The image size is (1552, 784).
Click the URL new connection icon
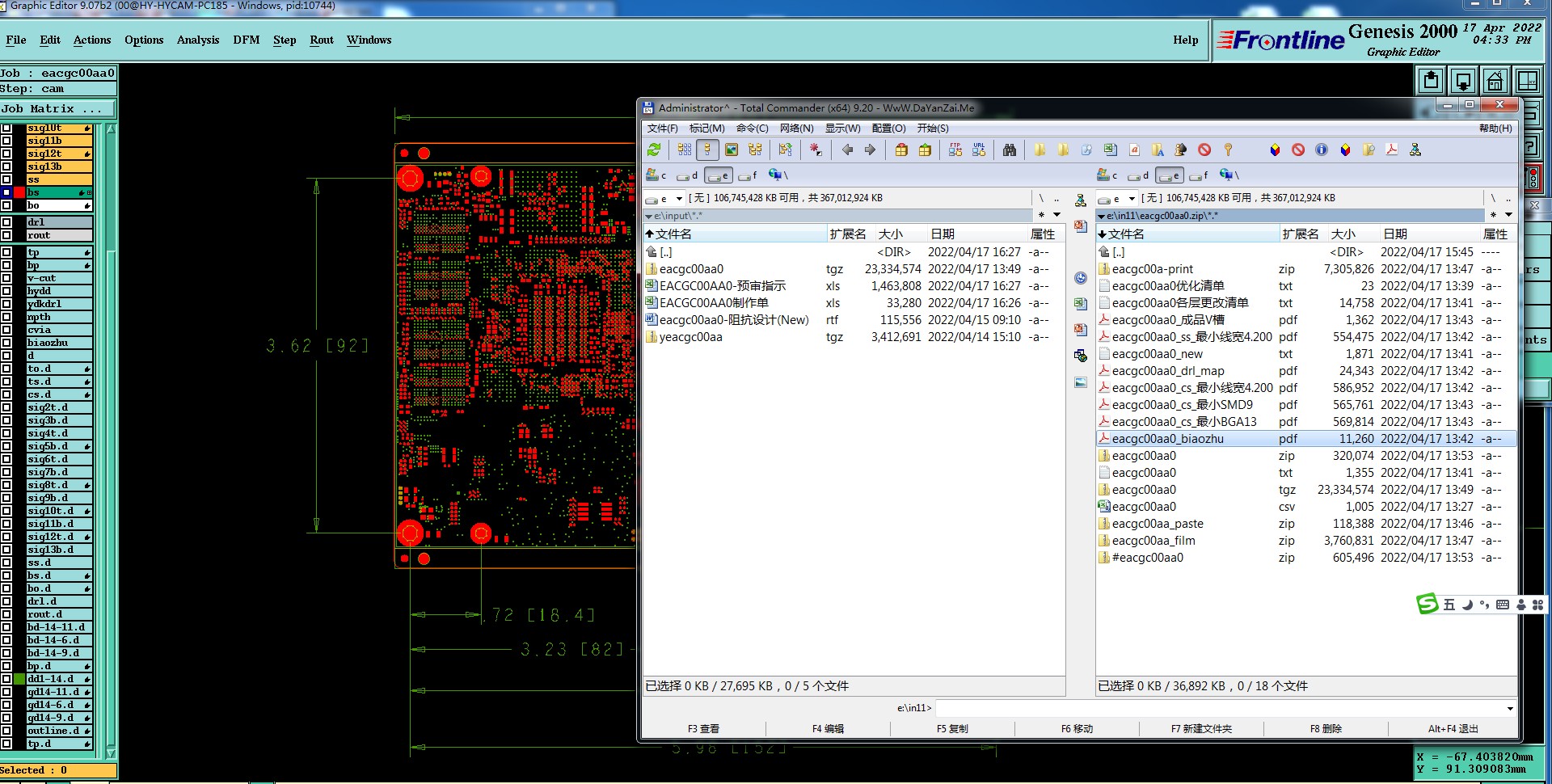click(x=979, y=150)
